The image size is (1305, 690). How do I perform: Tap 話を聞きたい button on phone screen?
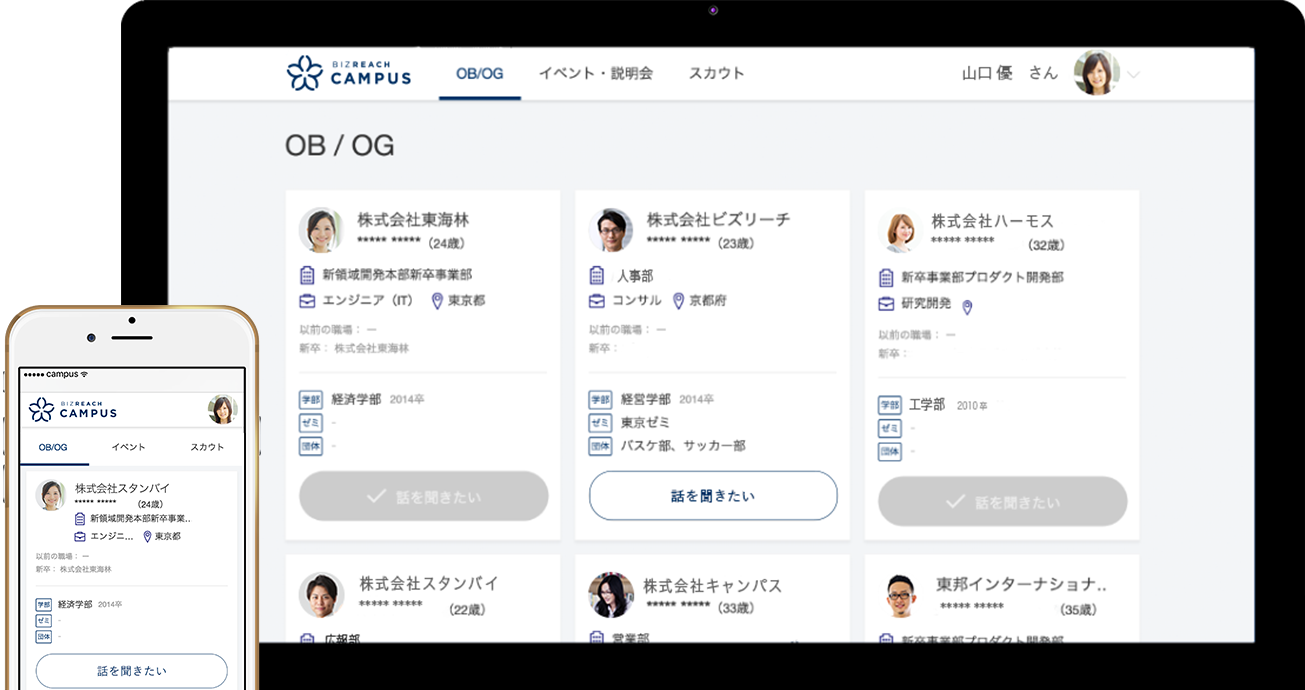point(131,671)
